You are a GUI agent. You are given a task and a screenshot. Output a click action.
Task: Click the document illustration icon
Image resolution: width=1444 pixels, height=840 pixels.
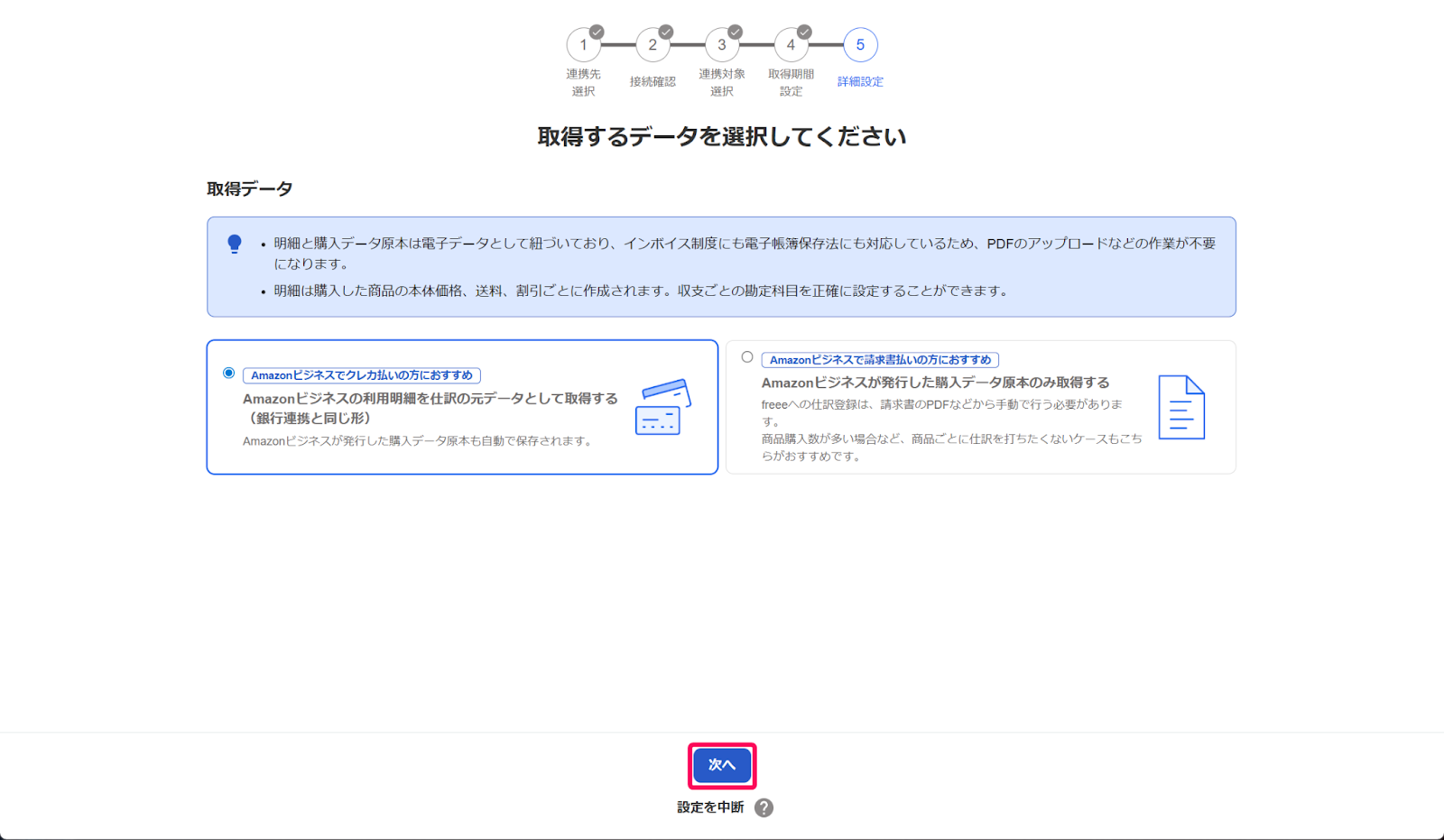coord(1181,407)
